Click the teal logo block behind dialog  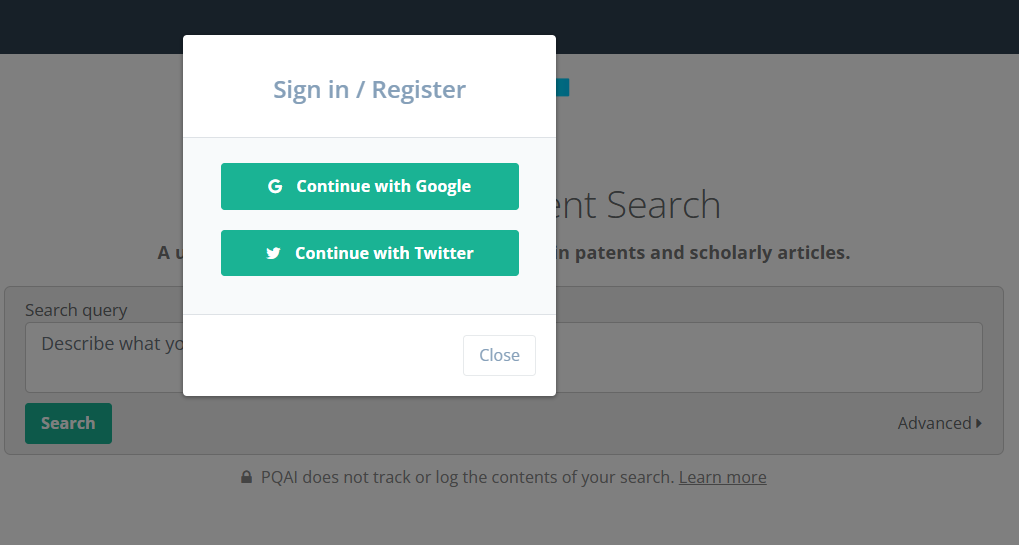click(563, 87)
